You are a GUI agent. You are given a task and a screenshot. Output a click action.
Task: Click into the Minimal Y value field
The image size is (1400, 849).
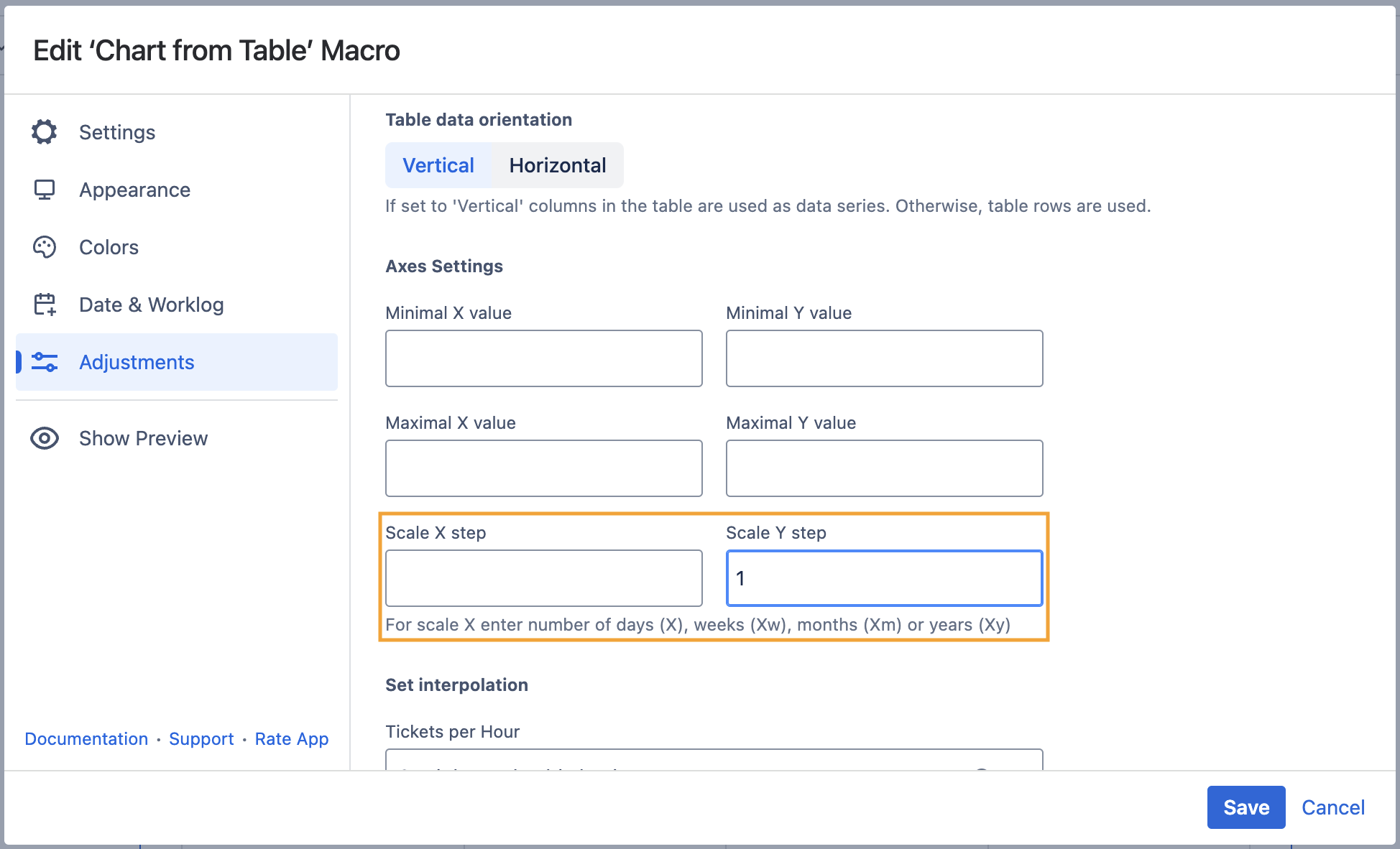(884, 358)
